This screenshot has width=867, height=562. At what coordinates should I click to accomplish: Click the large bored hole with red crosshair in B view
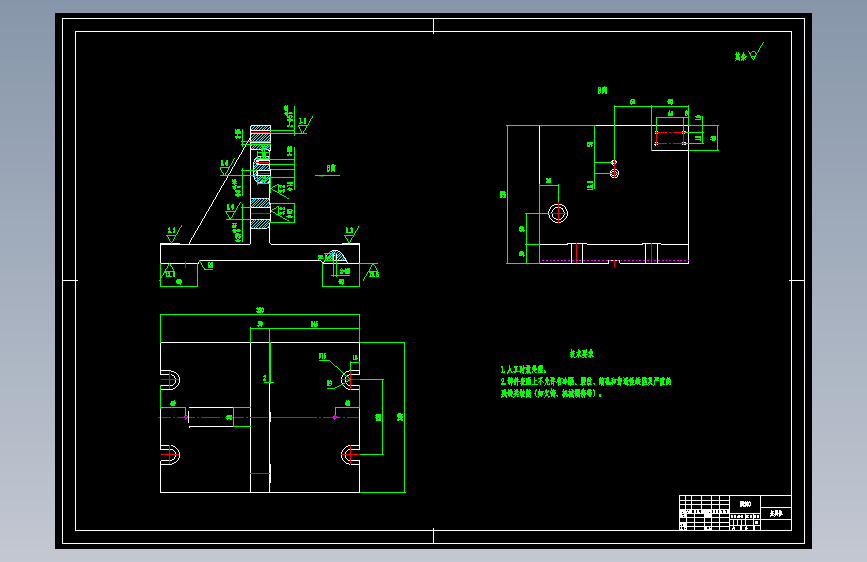(x=558, y=213)
